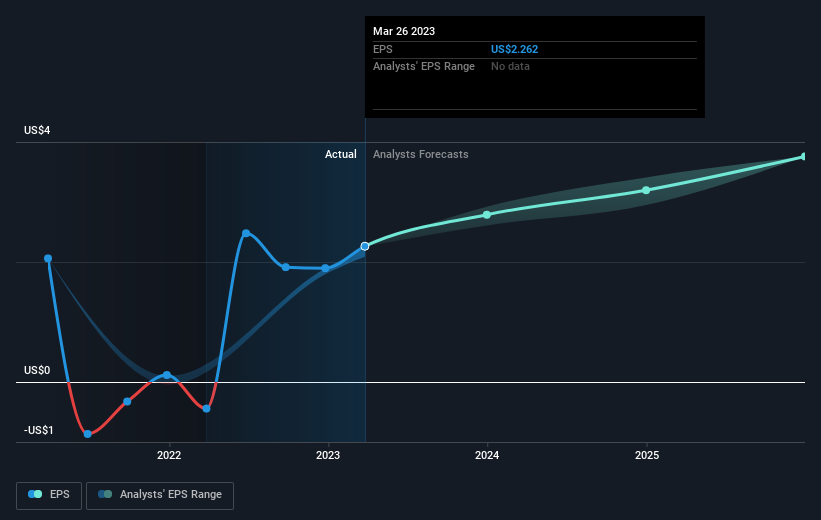This screenshot has width=821, height=520.
Task: Click the 2023 x-axis label
Action: (x=328, y=456)
